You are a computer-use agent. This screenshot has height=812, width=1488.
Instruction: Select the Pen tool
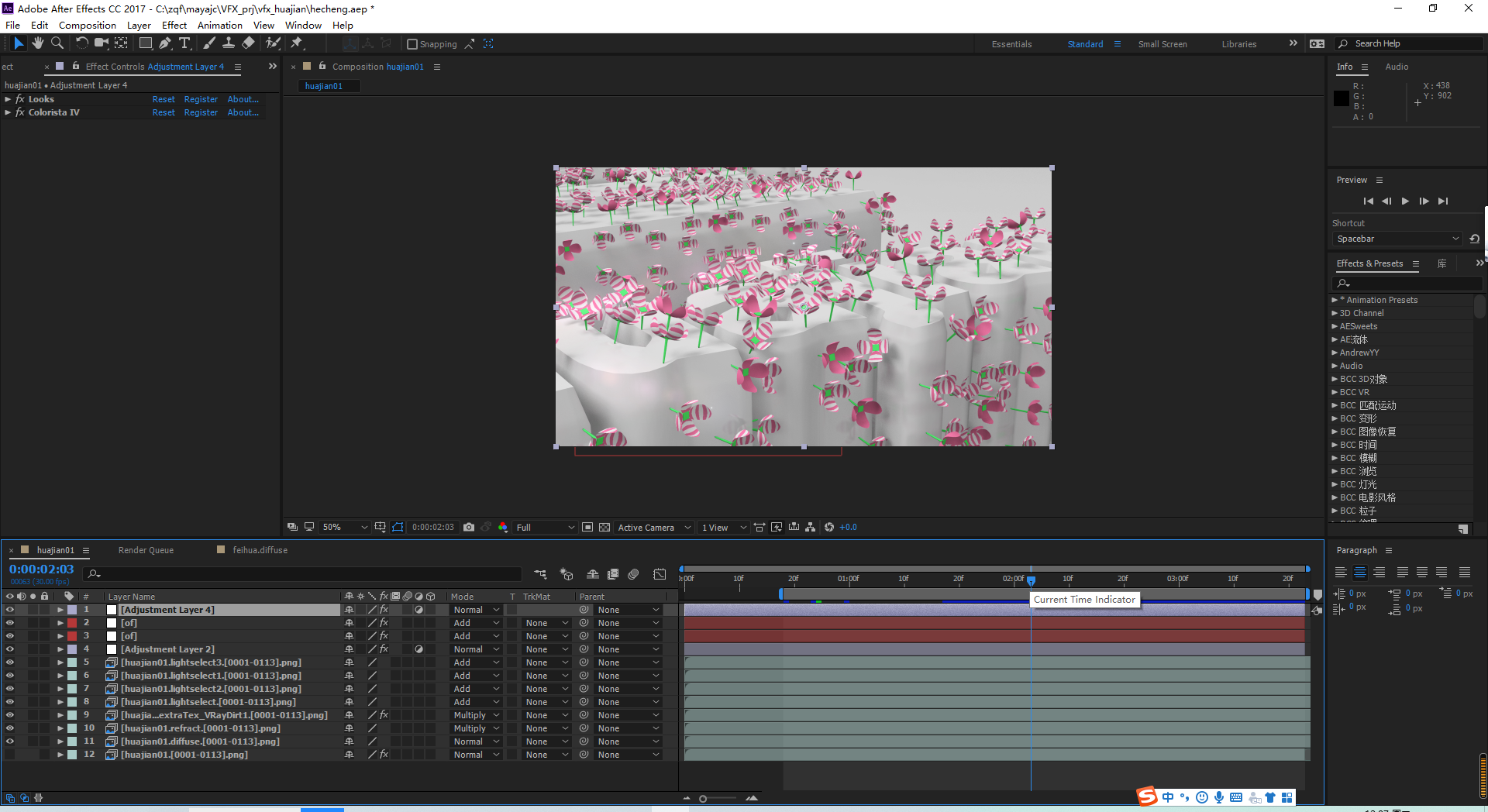click(x=165, y=43)
